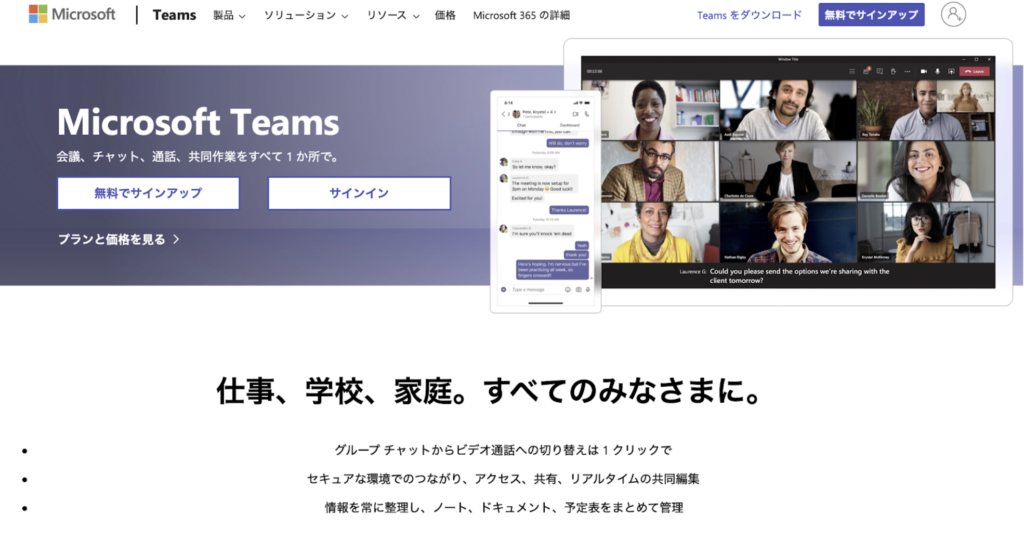Click the list icon in meeting toolbar
The height and width of the screenshot is (554, 1024).
pos(852,71)
